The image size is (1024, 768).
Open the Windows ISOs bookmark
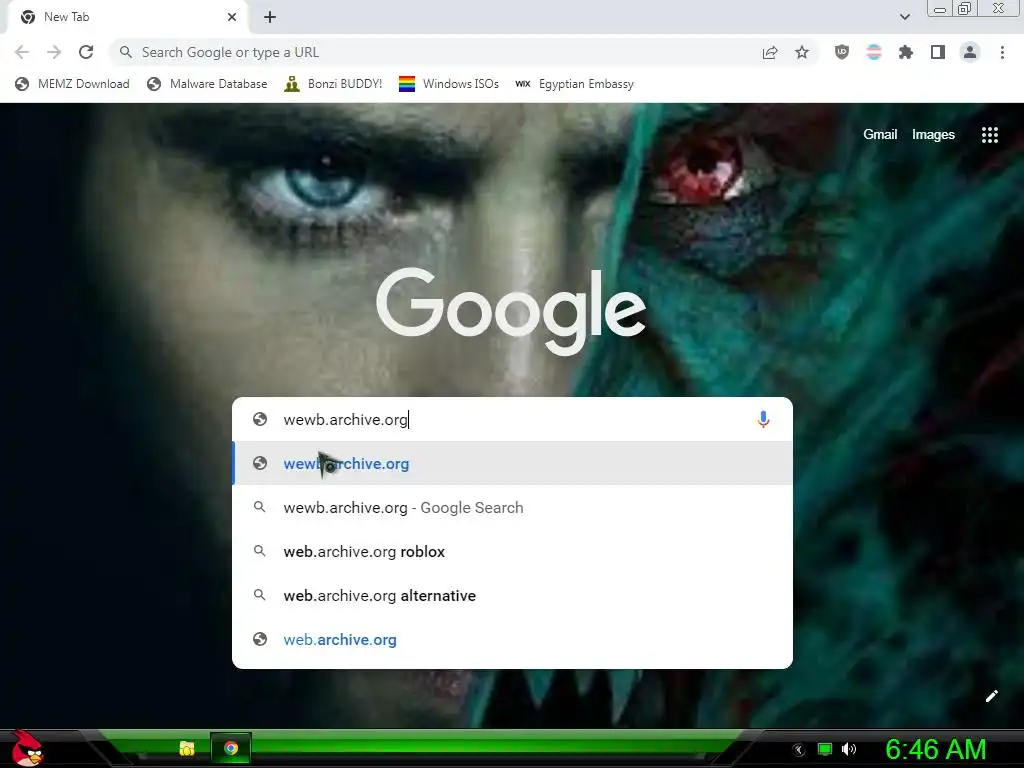pos(449,84)
